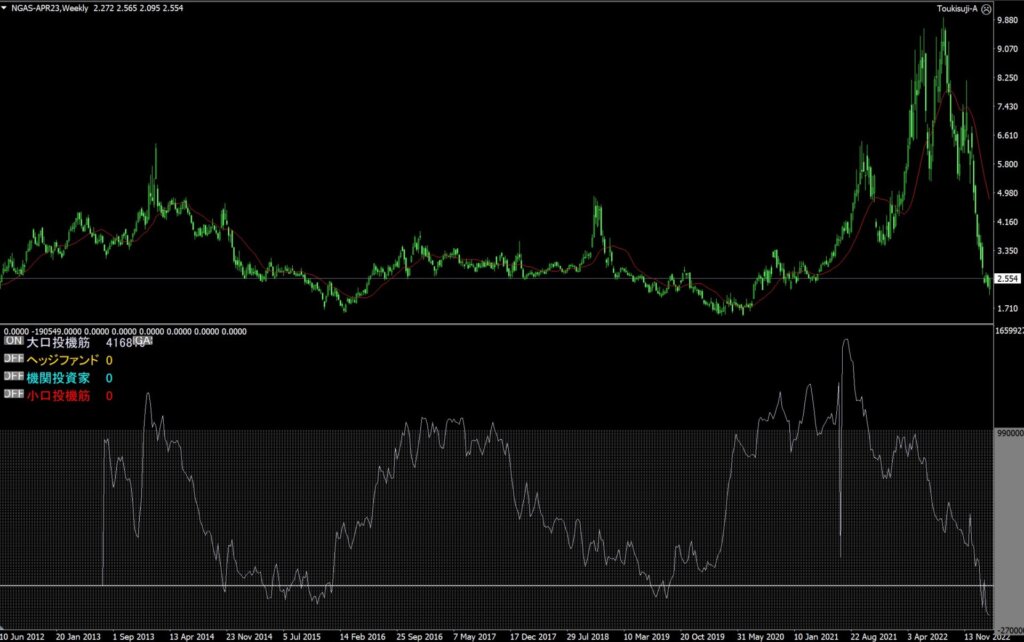Select the cyan 機関投資家 label

click(x=58, y=378)
